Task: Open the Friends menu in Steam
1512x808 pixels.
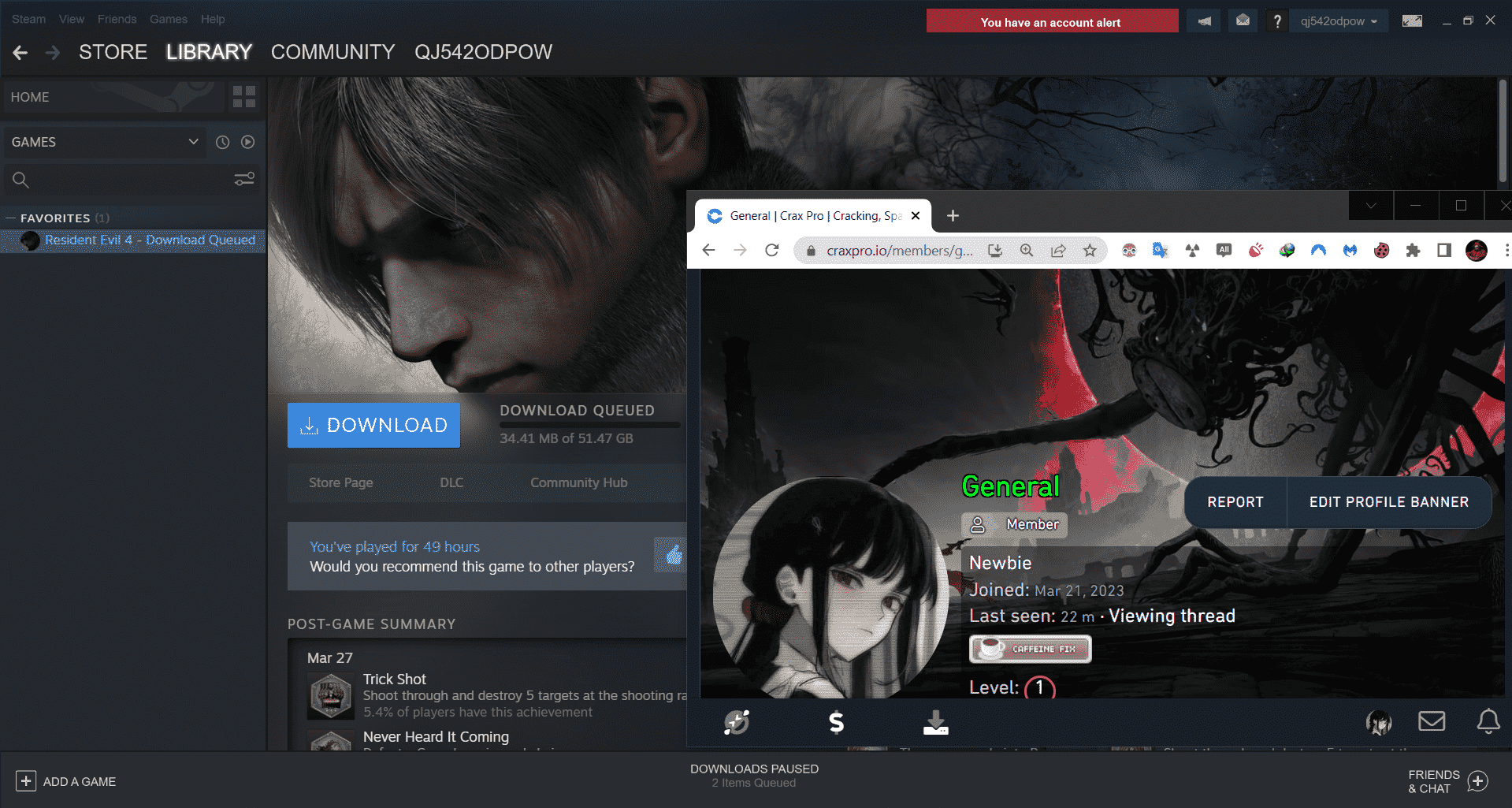Action: tap(117, 19)
